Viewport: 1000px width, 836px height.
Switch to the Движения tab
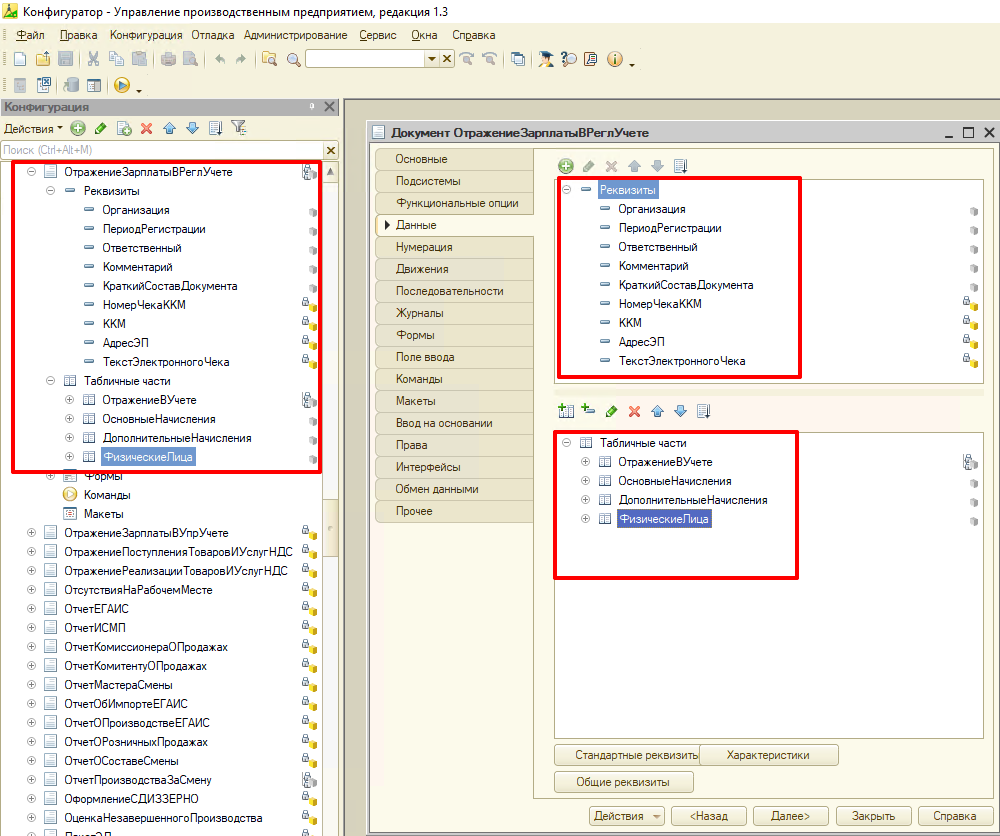[x=422, y=269]
